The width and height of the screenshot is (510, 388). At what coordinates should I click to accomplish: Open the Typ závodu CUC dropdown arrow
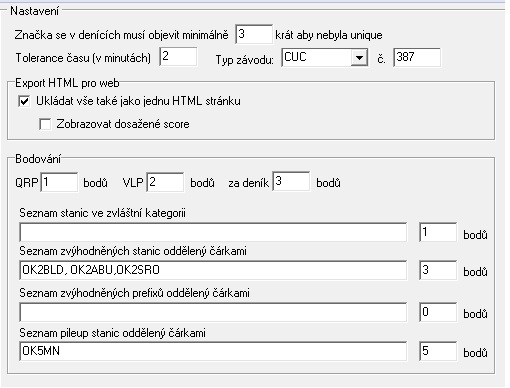point(359,58)
